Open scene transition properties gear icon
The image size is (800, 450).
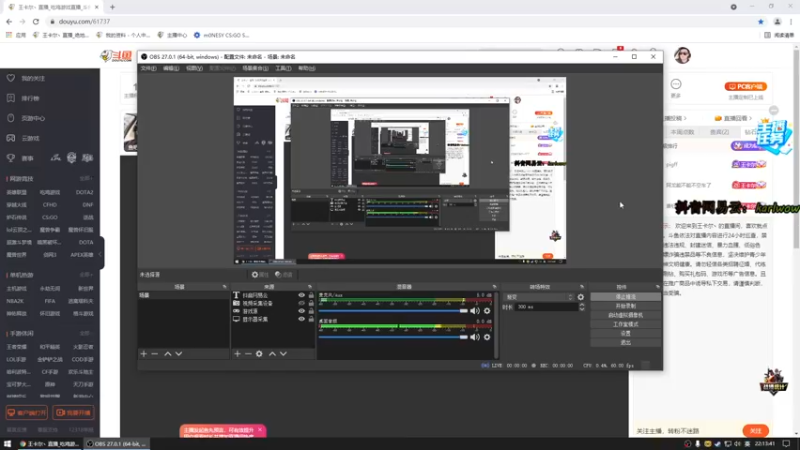(x=581, y=297)
